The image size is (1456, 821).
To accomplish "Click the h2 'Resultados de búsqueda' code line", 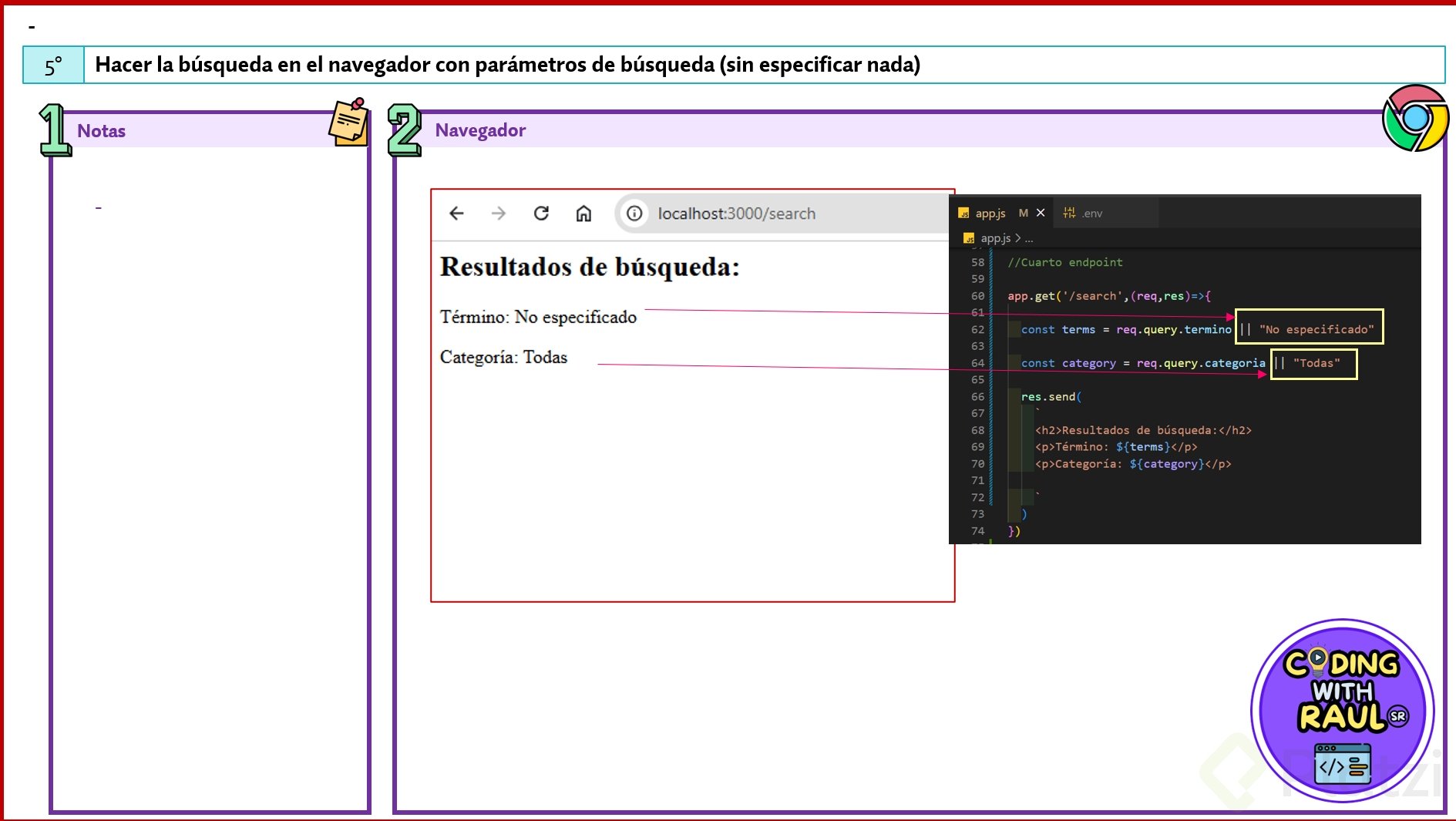I will point(1143,430).
